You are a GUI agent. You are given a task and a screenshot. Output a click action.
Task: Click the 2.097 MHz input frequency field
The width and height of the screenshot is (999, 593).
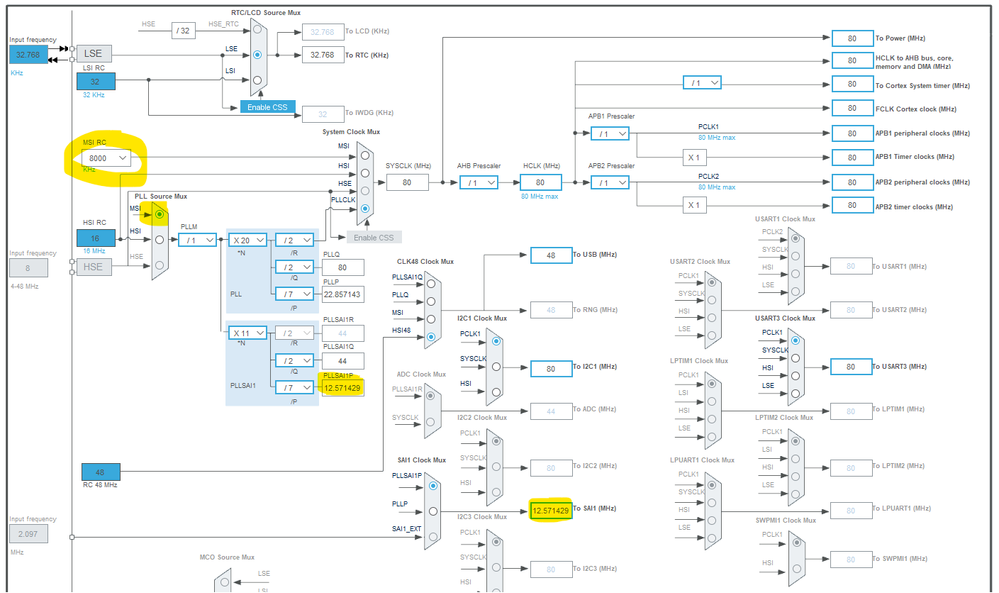(28, 534)
